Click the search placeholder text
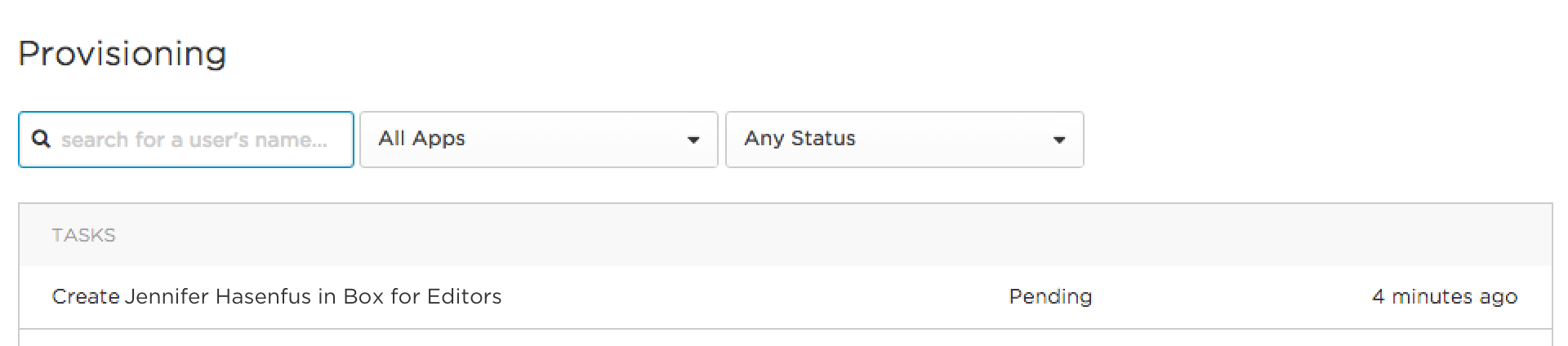The image size is (1568, 346). [194, 140]
